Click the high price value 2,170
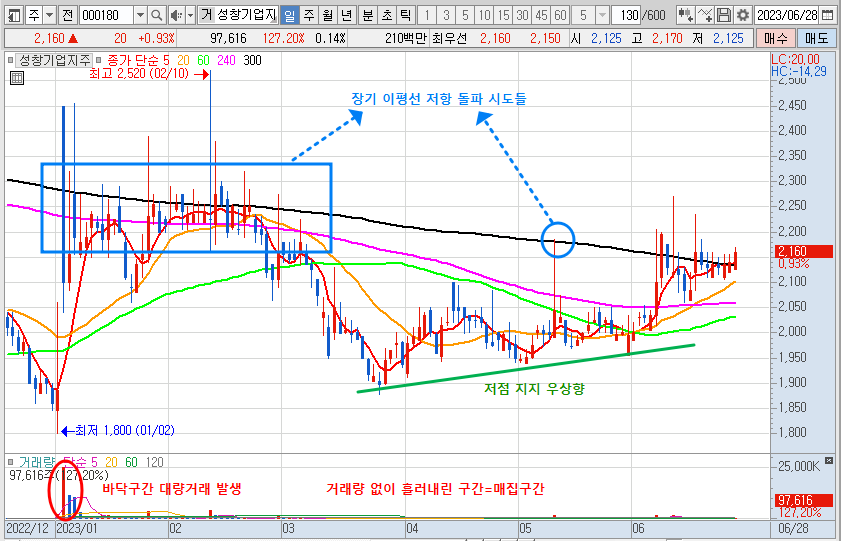The width and height of the screenshot is (841, 541). click(667, 38)
